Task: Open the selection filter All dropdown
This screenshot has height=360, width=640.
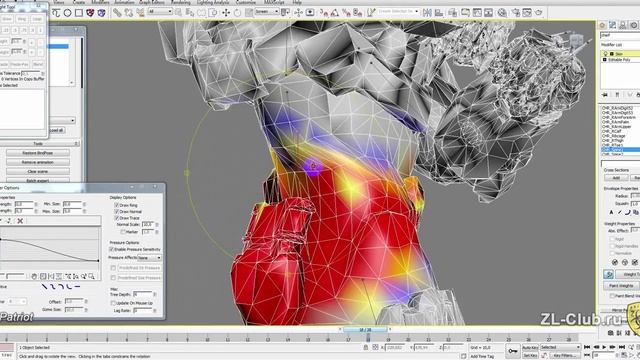Action: (x=160, y=12)
